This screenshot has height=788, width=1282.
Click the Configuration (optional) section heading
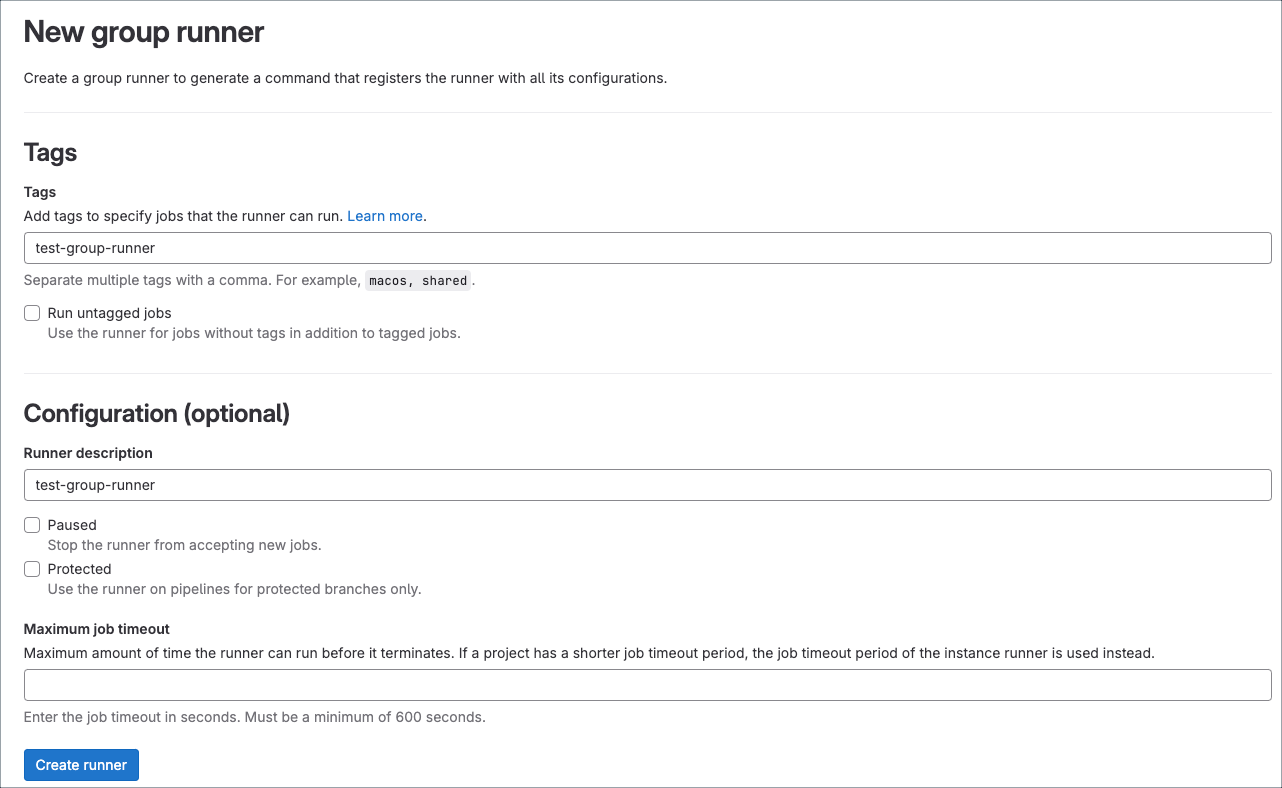157,413
